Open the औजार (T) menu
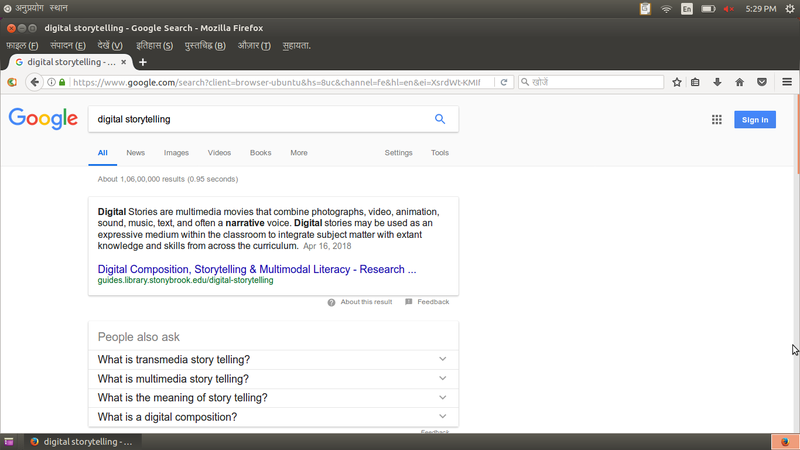800x450 pixels. [254, 45]
